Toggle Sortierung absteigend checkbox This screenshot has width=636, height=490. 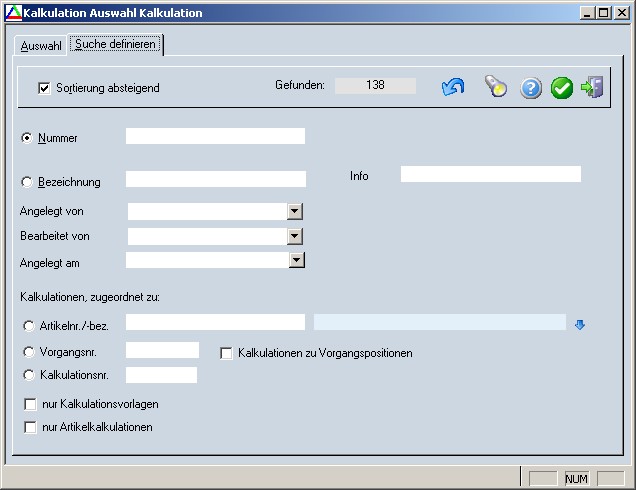coord(44,88)
